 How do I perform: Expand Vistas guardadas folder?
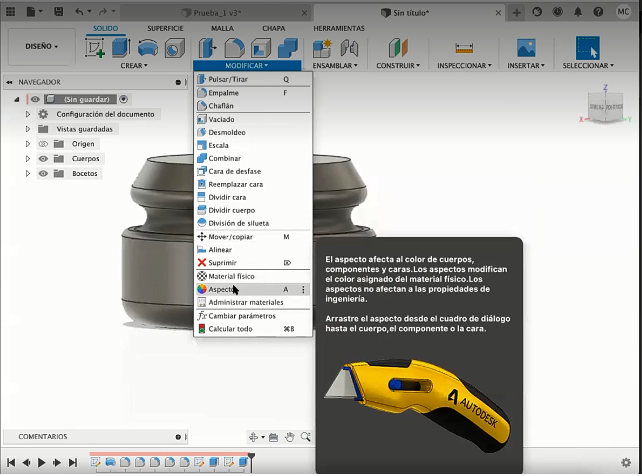[x=27, y=129]
